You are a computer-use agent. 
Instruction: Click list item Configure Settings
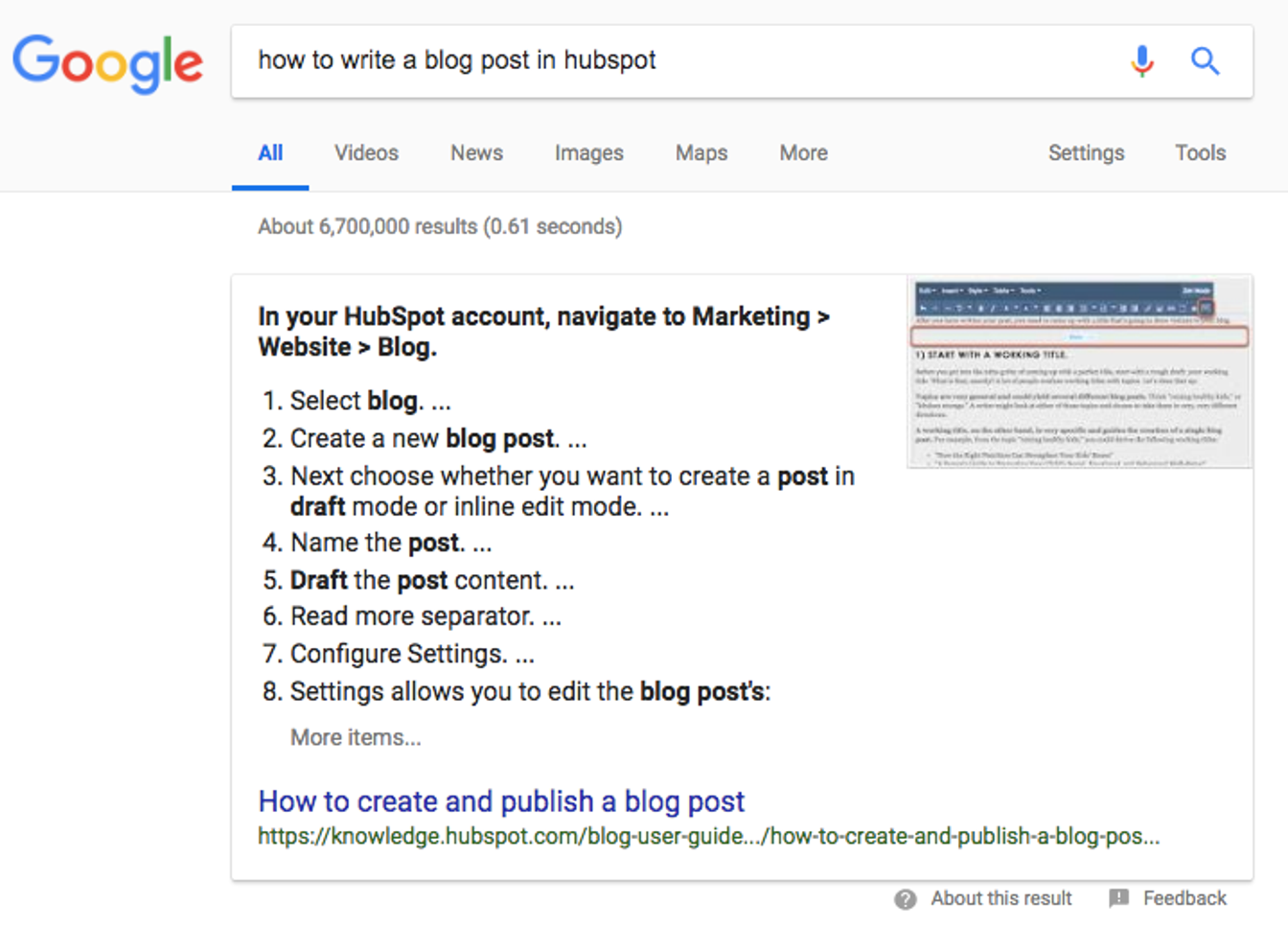(x=398, y=655)
